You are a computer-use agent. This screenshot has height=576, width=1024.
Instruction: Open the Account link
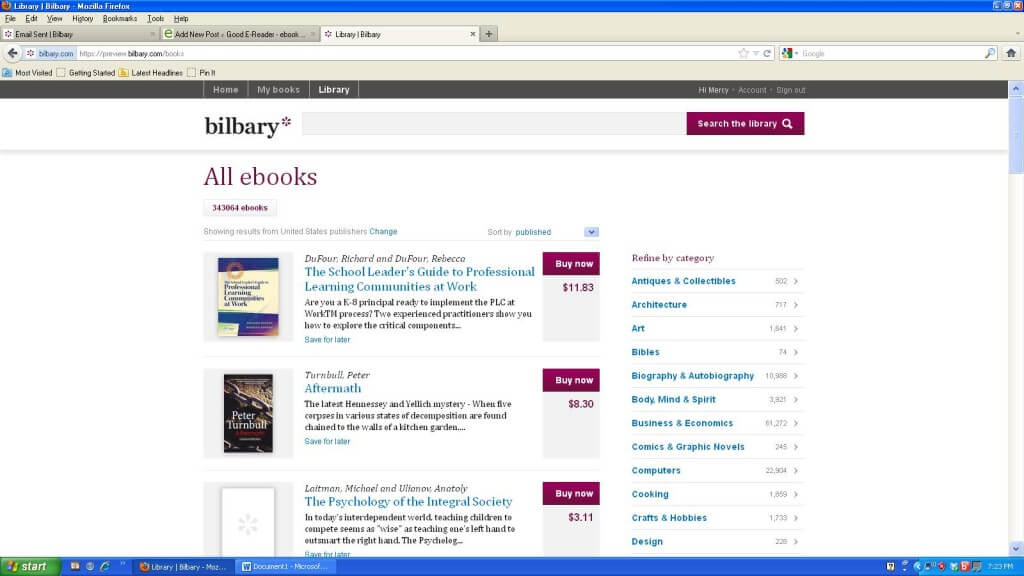(752, 90)
